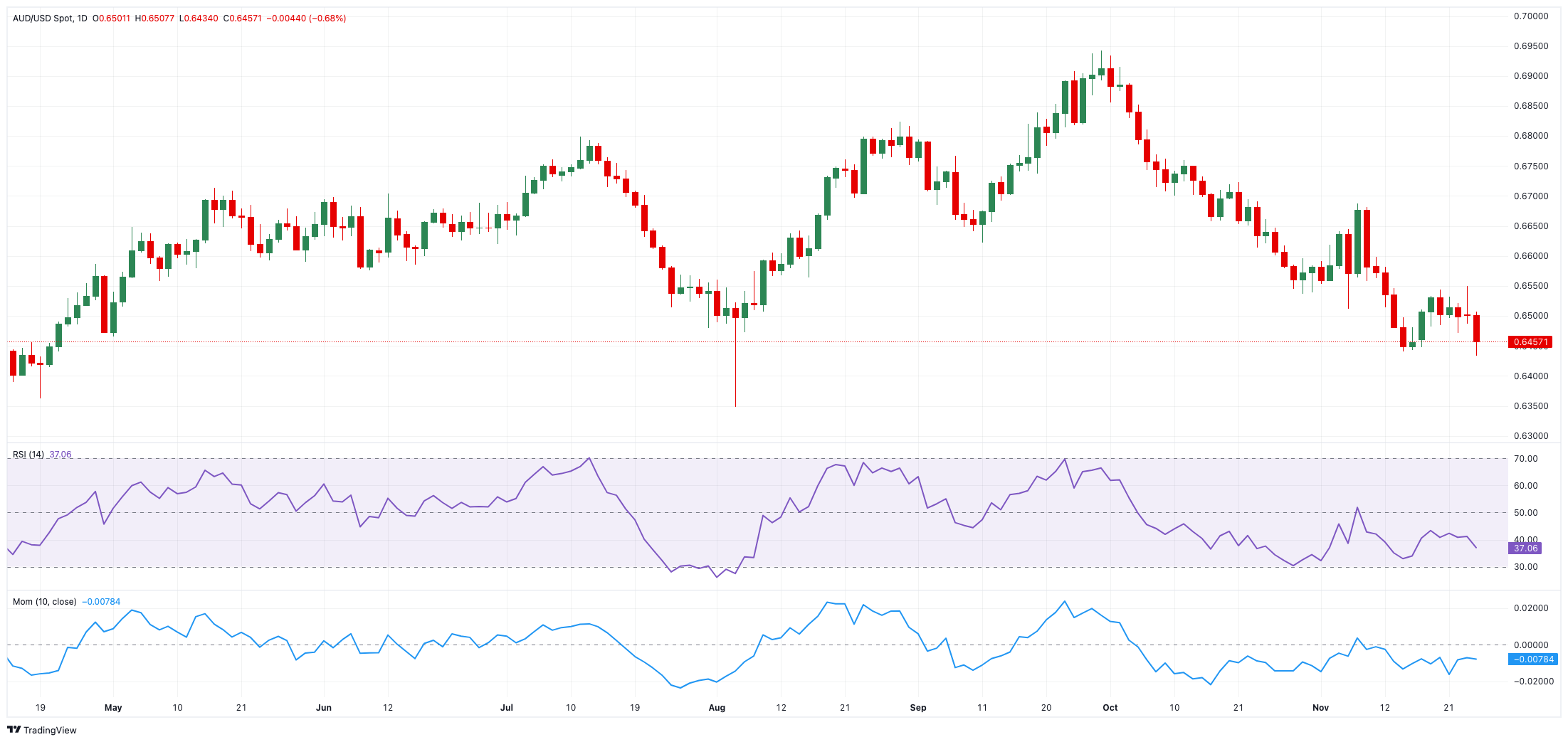This screenshot has width=1568, height=742.
Task: Click the 0.70000 price axis label
Action: pyautogui.click(x=1530, y=16)
